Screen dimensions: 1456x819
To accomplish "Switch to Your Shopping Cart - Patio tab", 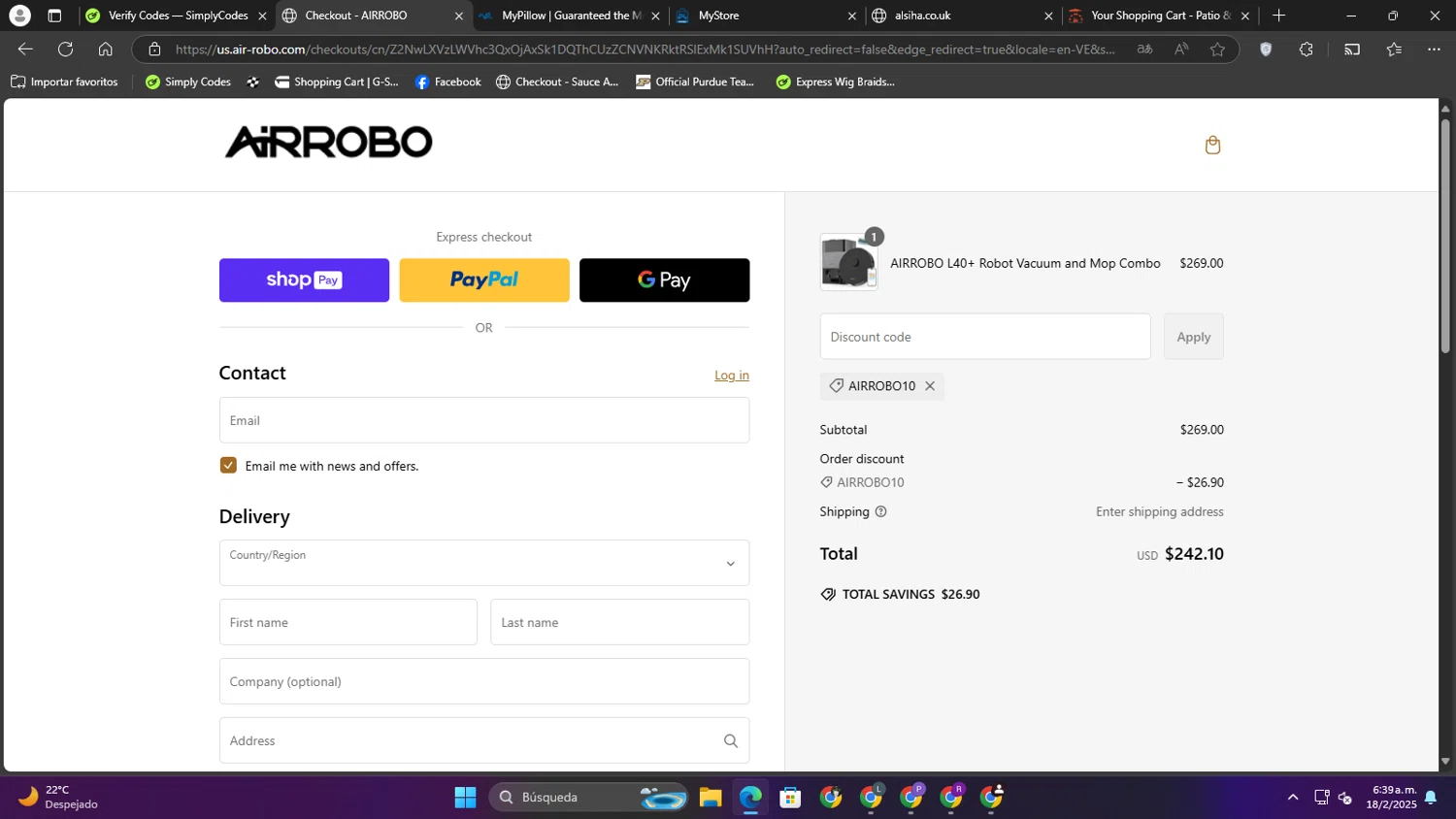I will click(1159, 16).
